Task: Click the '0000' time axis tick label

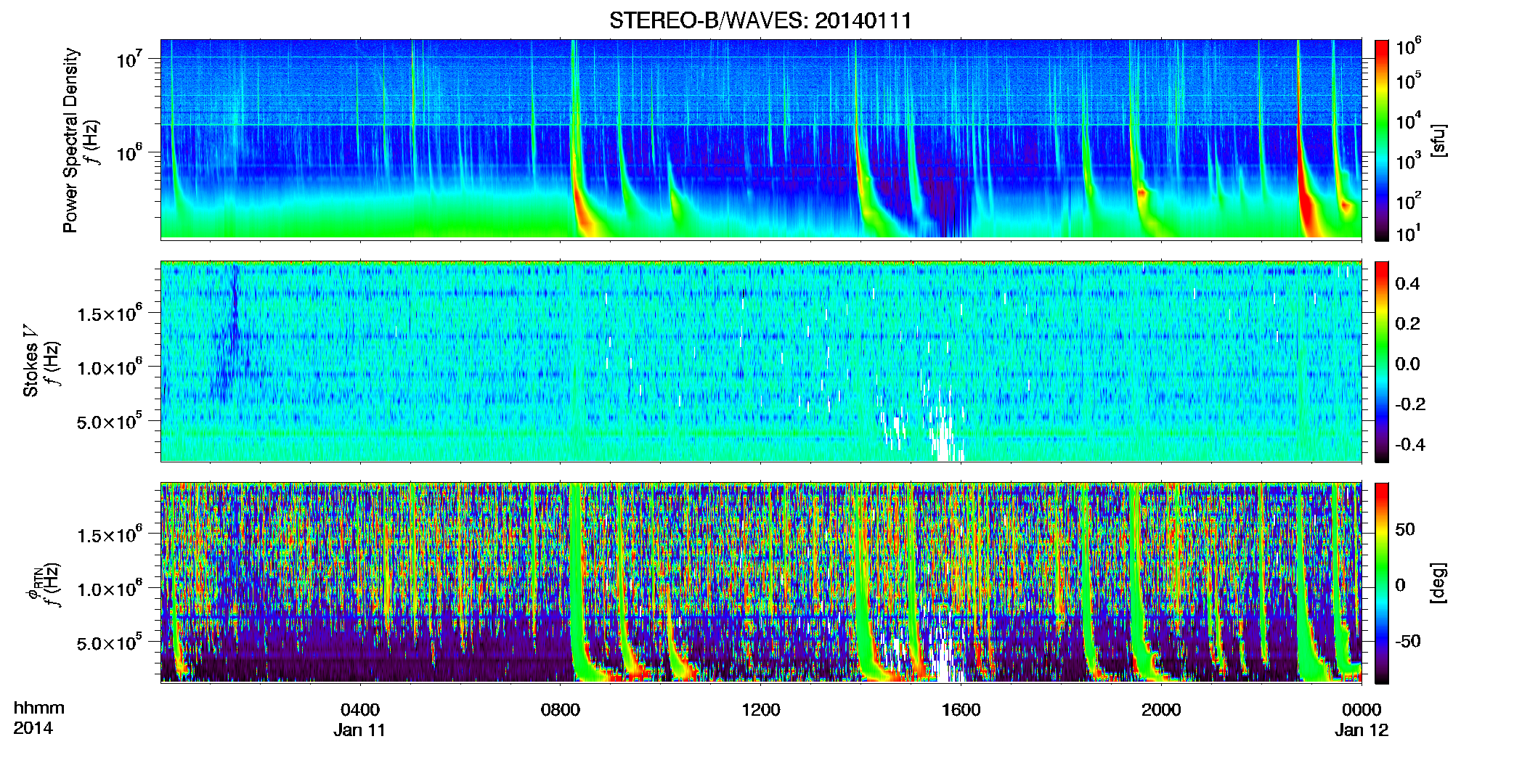Action: (1362, 710)
